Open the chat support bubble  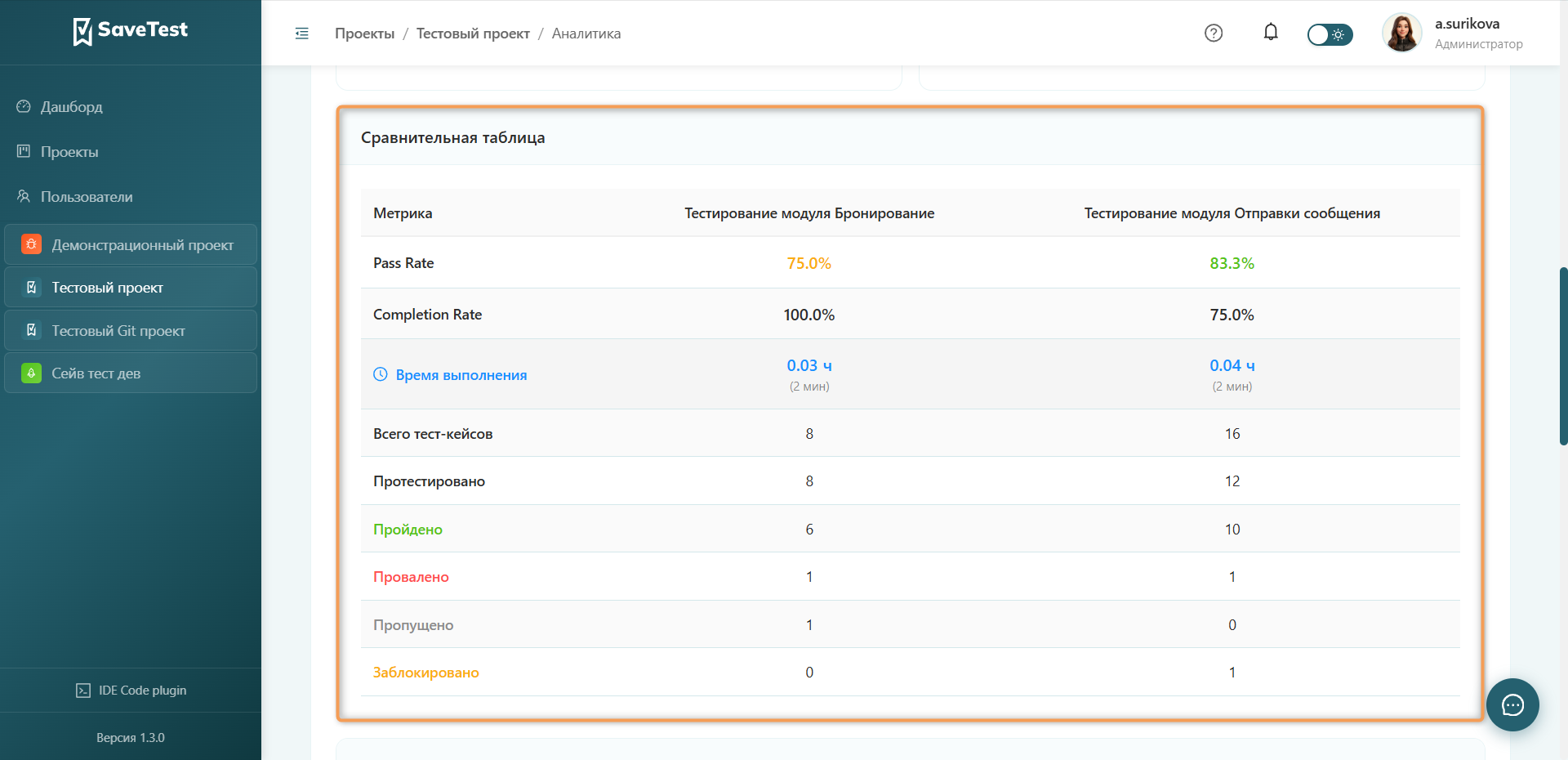pyautogui.click(x=1512, y=704)
